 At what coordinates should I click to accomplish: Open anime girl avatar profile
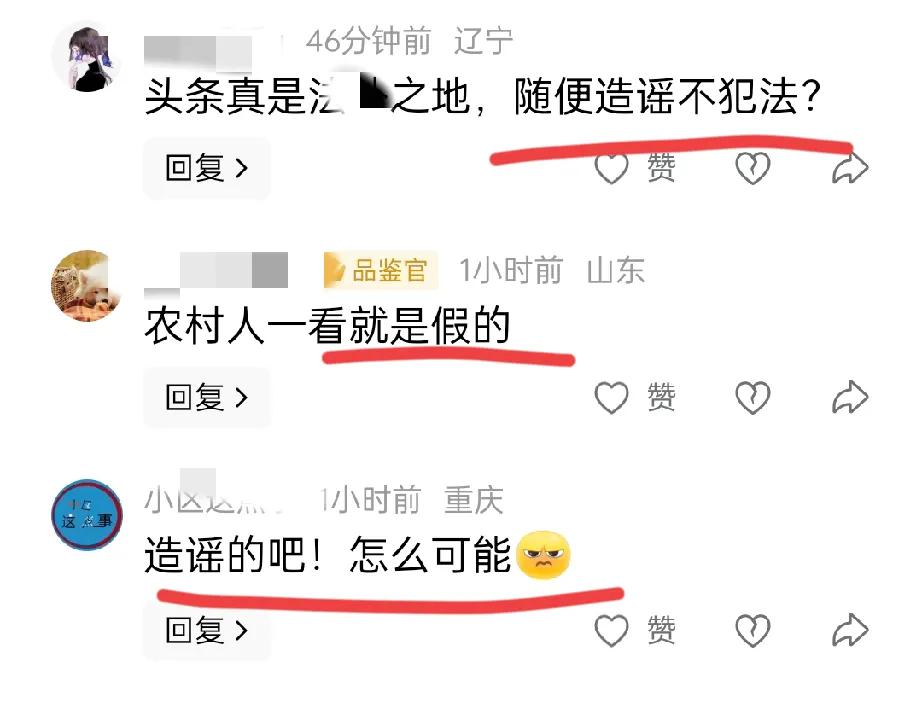coord(87,58)
